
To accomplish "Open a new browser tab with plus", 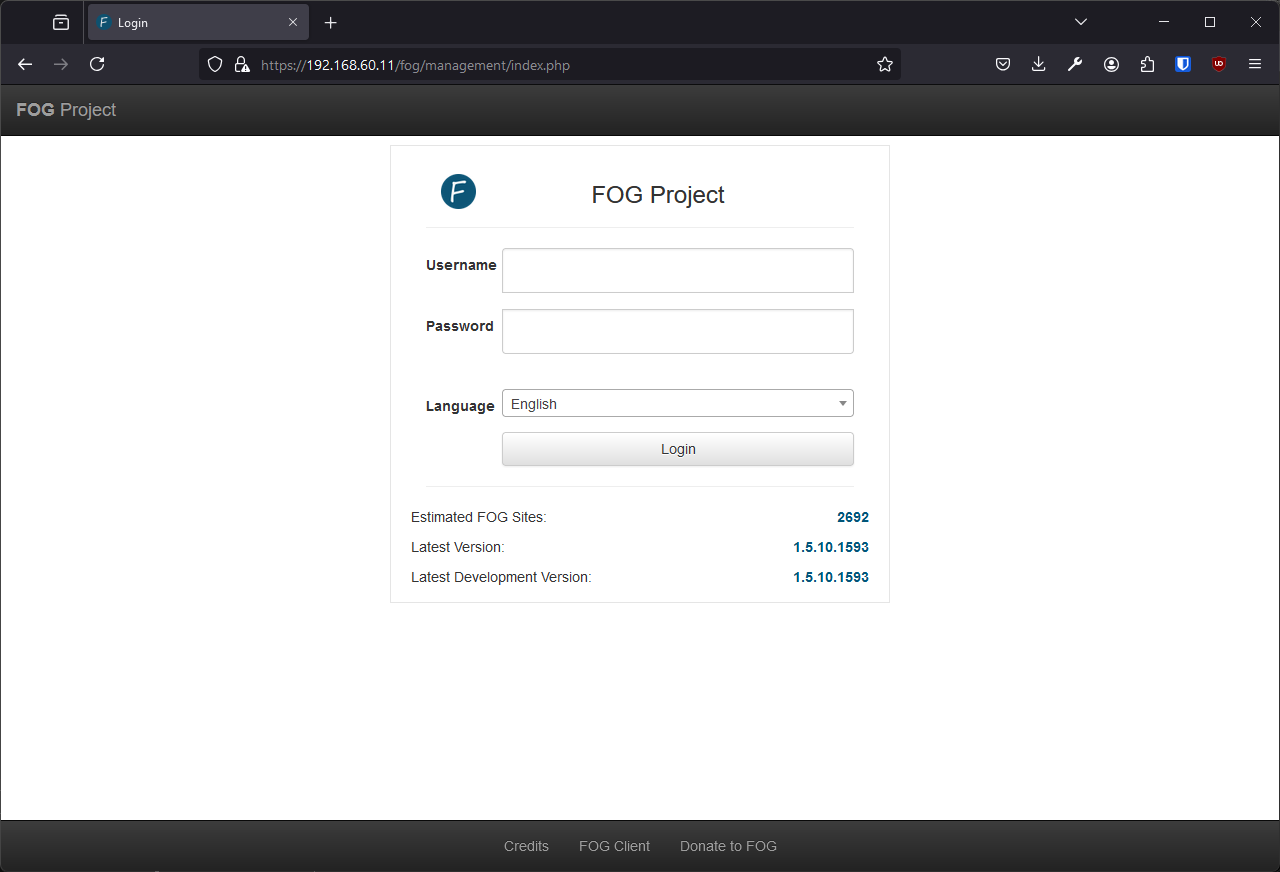I will coord(331,22).
